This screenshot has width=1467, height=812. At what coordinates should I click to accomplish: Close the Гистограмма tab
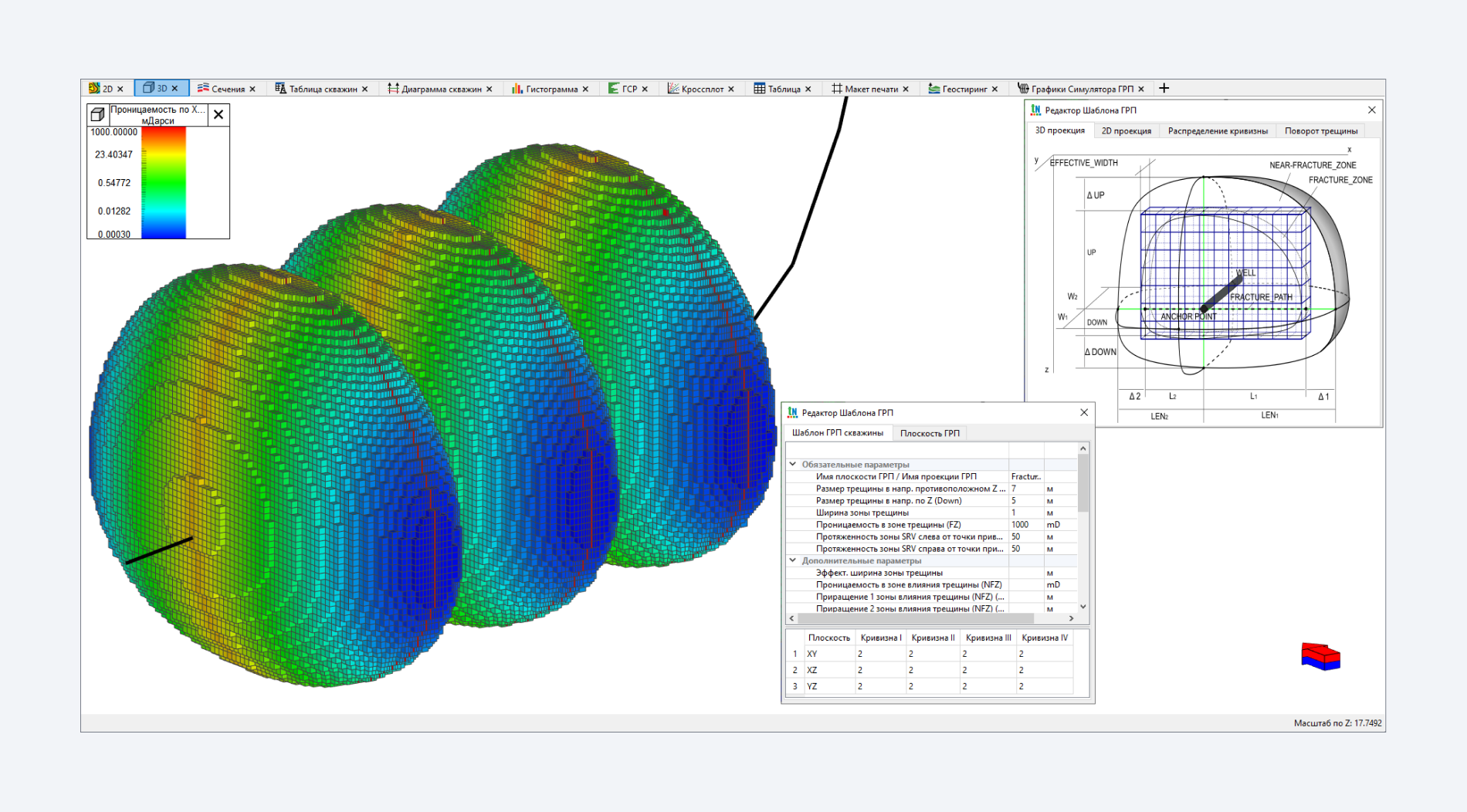point(585,89)
